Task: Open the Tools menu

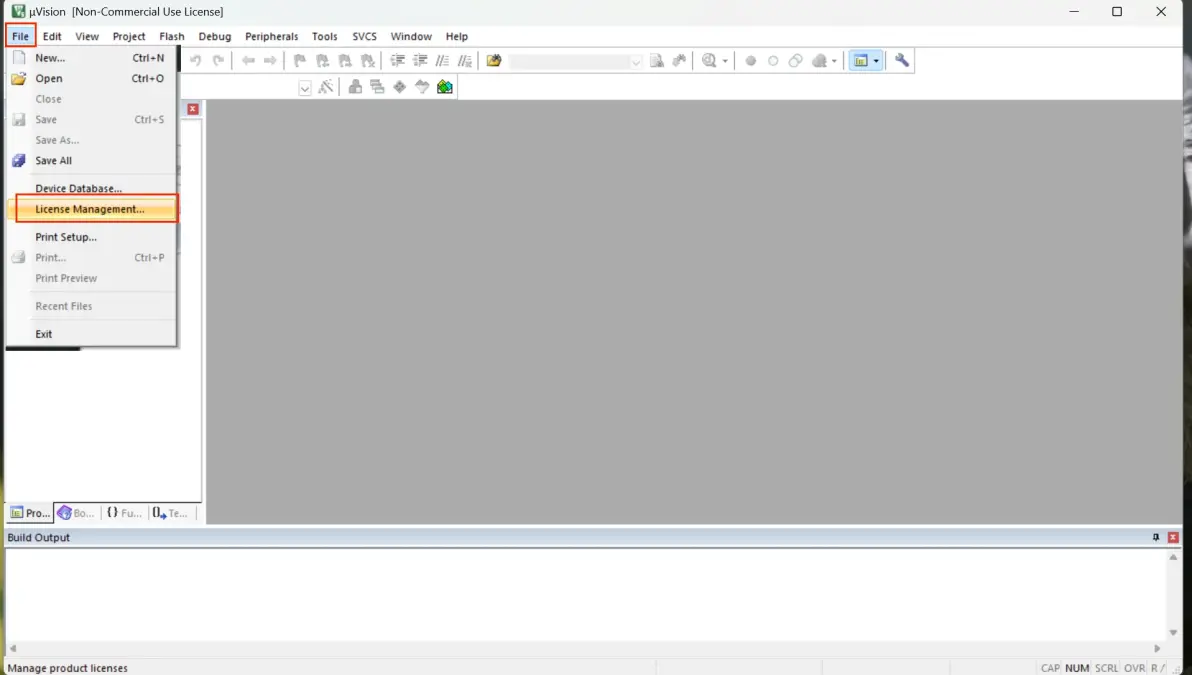Action: click(325, 36)
